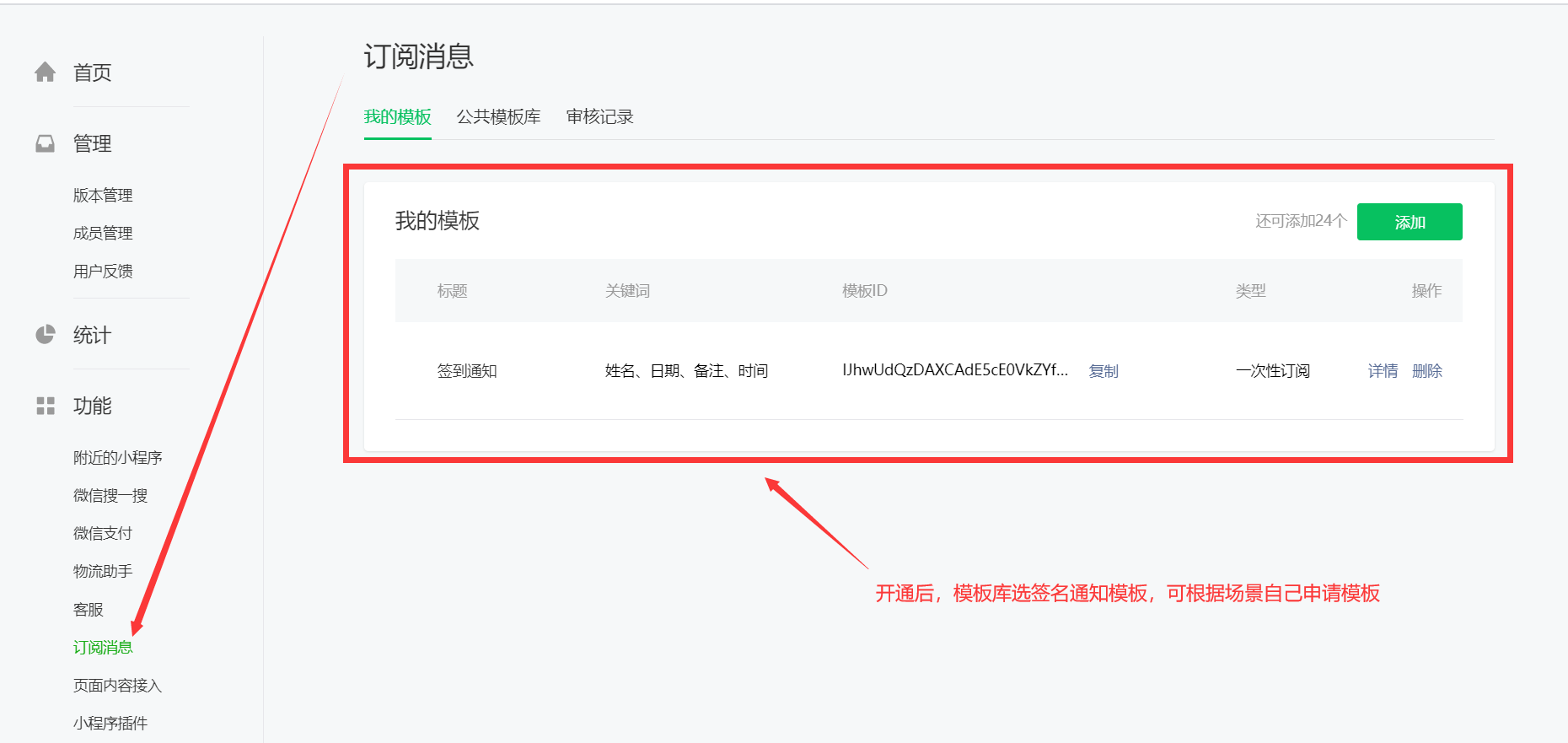Click the 一次性订阅 type cell
The height and width of the screenshot is (743, 1568).
click(1273, 371)
